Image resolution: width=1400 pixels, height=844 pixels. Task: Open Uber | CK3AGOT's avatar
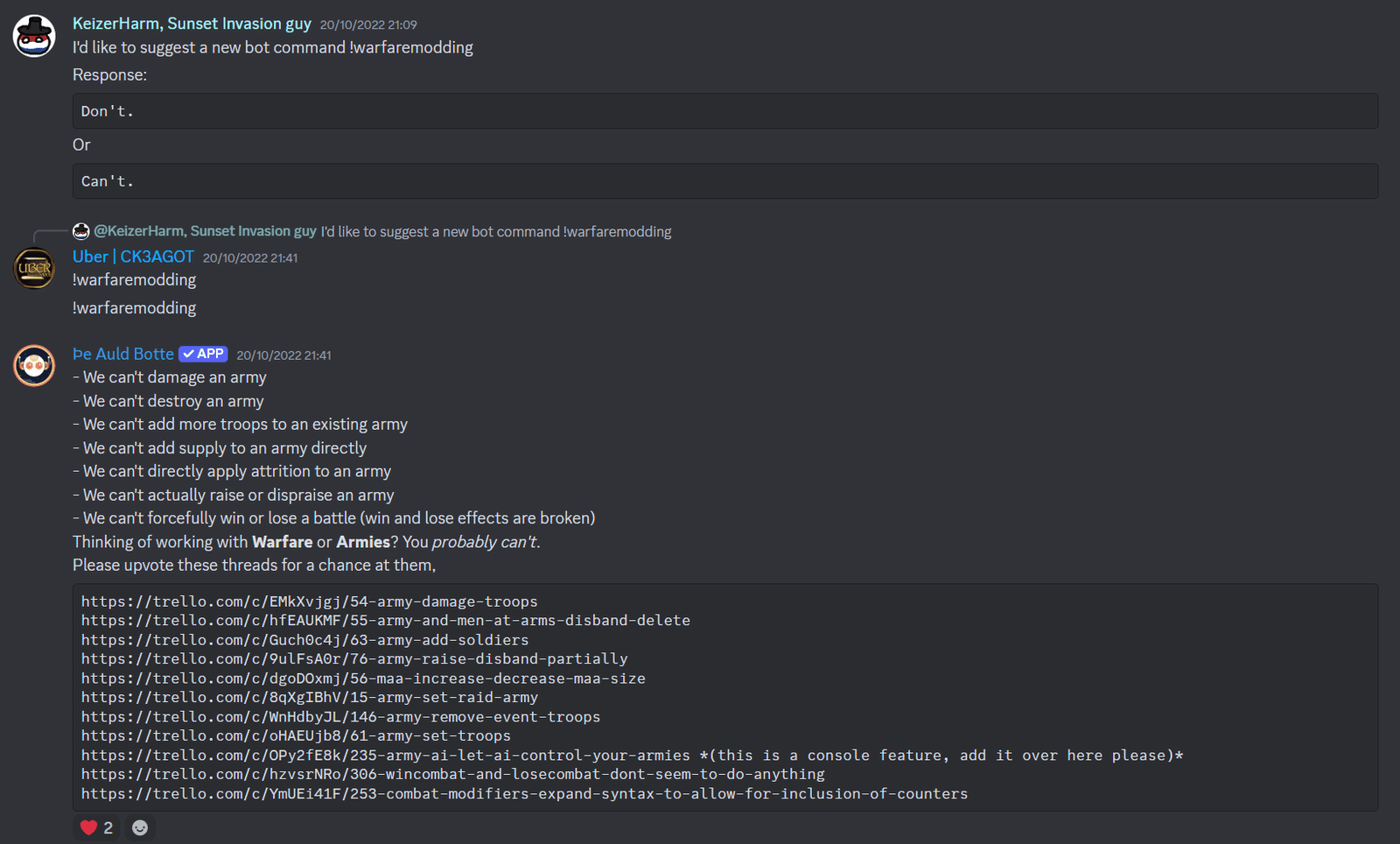coord(34,268)
